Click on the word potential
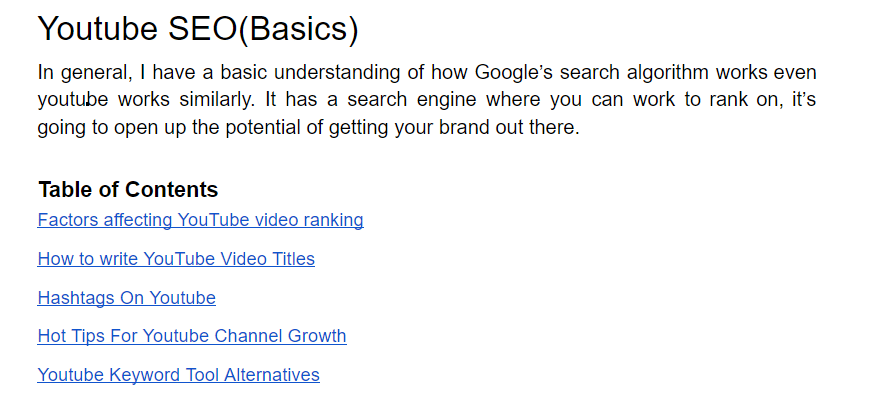This screenshot has width=880, height=395. coord(263,128)
